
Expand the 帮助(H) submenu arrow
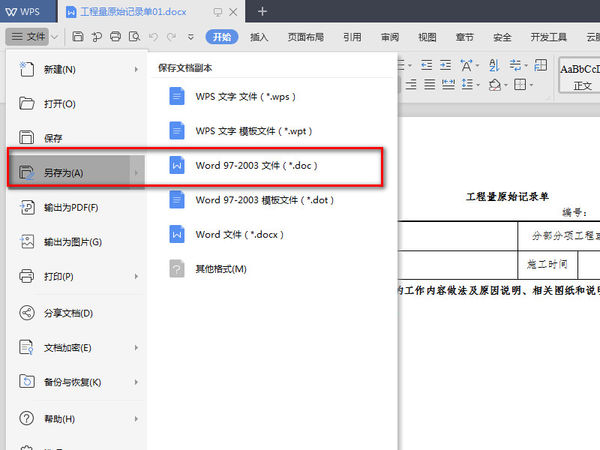point(136,419)
